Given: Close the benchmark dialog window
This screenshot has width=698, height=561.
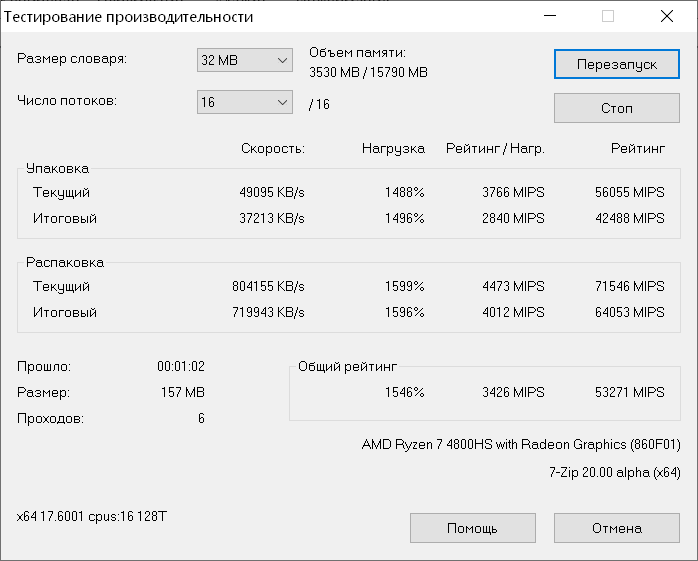Looking at the screenshot, I should (x=667, y=17).
